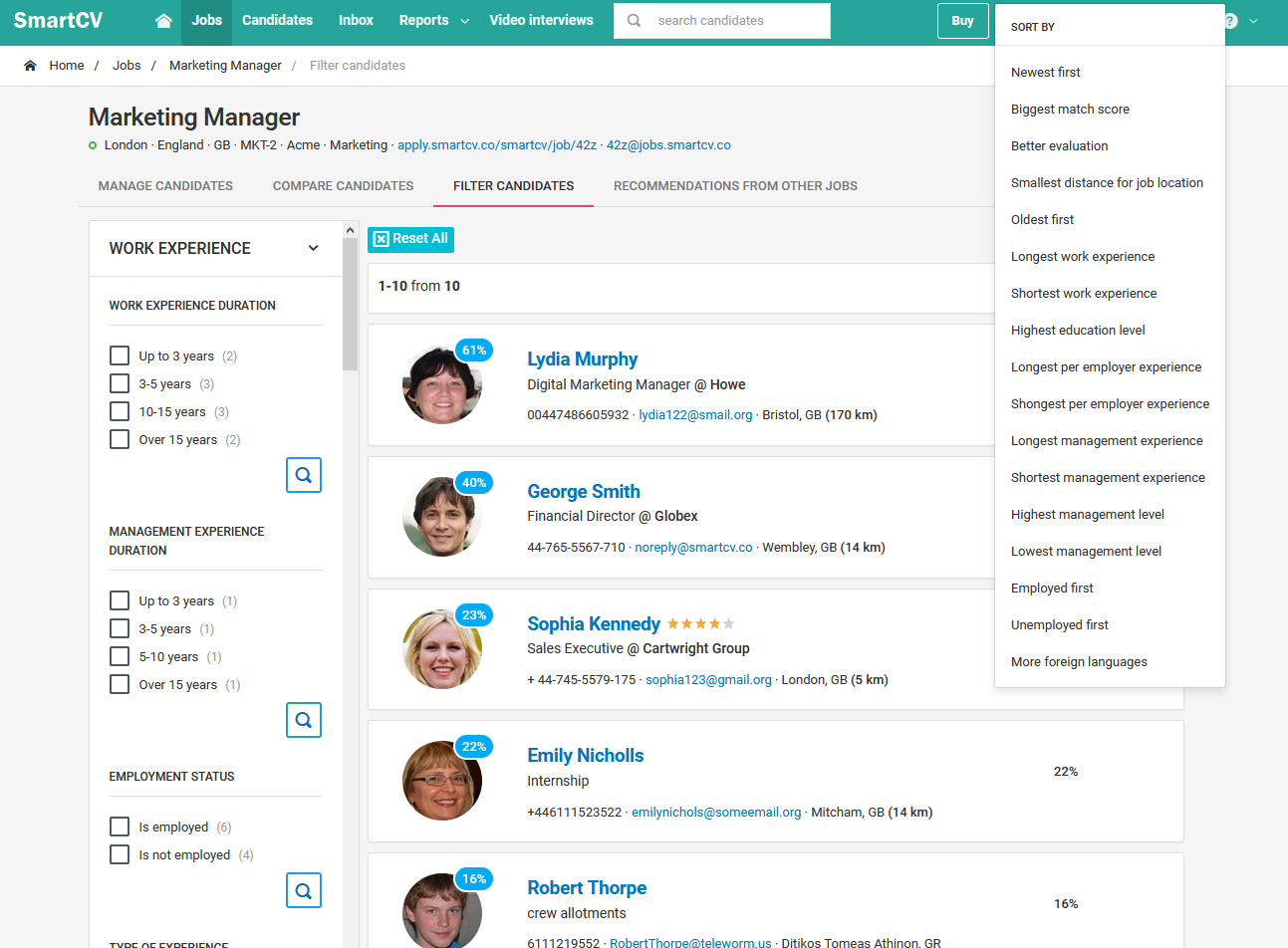The image size is (1288, 948).
Task: Open Lydia Murphy's profile photo
Action: point(442,384)
